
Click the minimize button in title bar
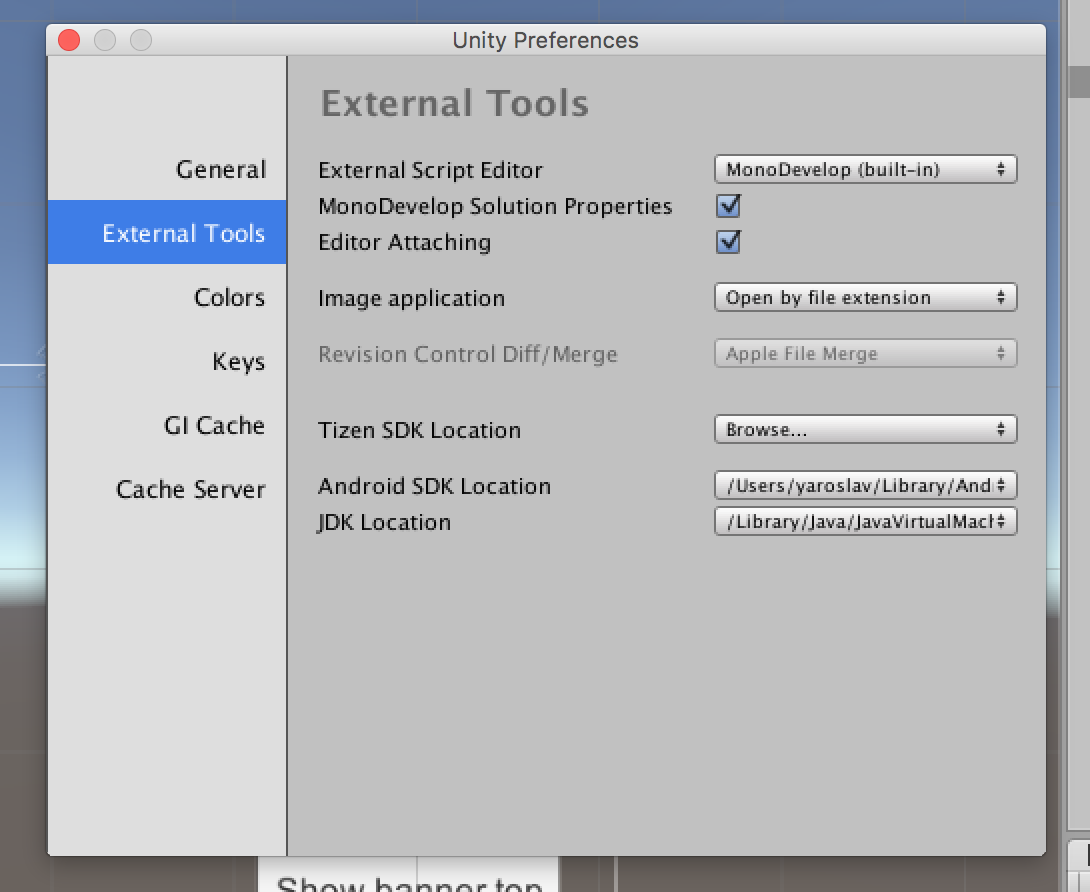105,40
